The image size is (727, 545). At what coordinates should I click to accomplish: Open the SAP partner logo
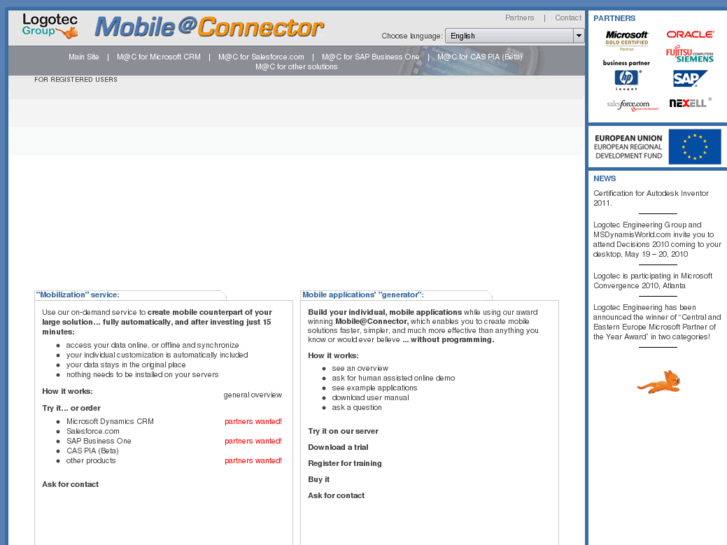[x=689, y=78]
